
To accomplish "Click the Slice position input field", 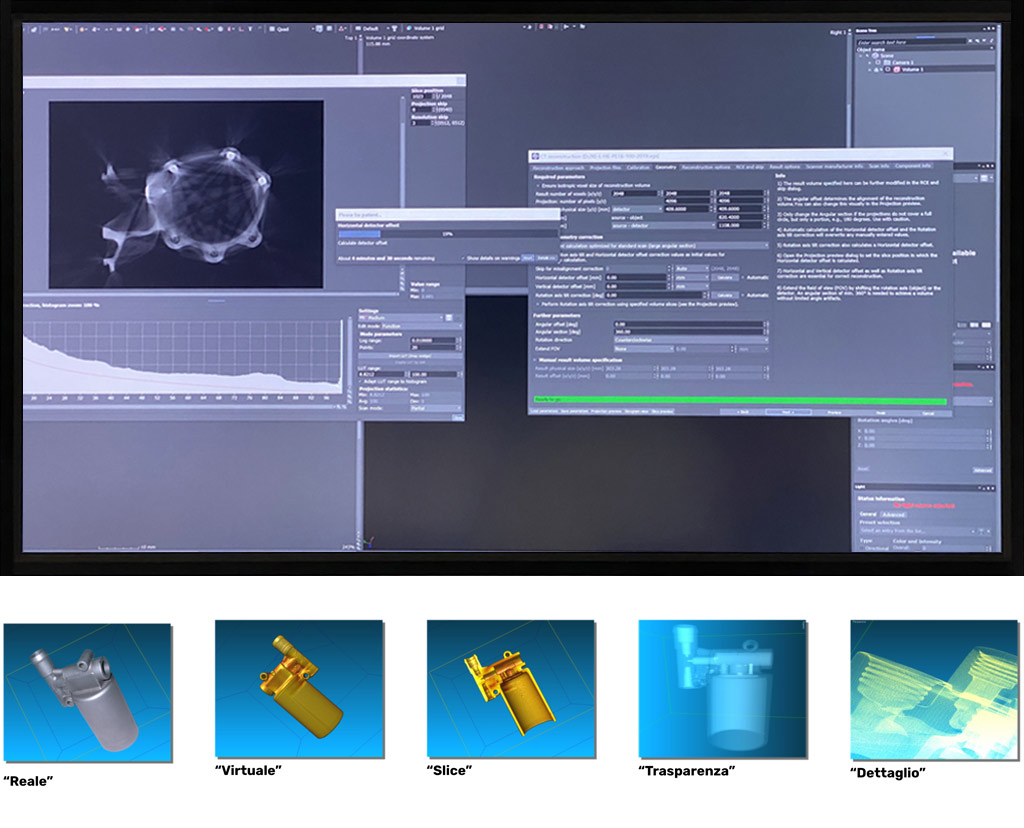I will (x=421, y=96).
